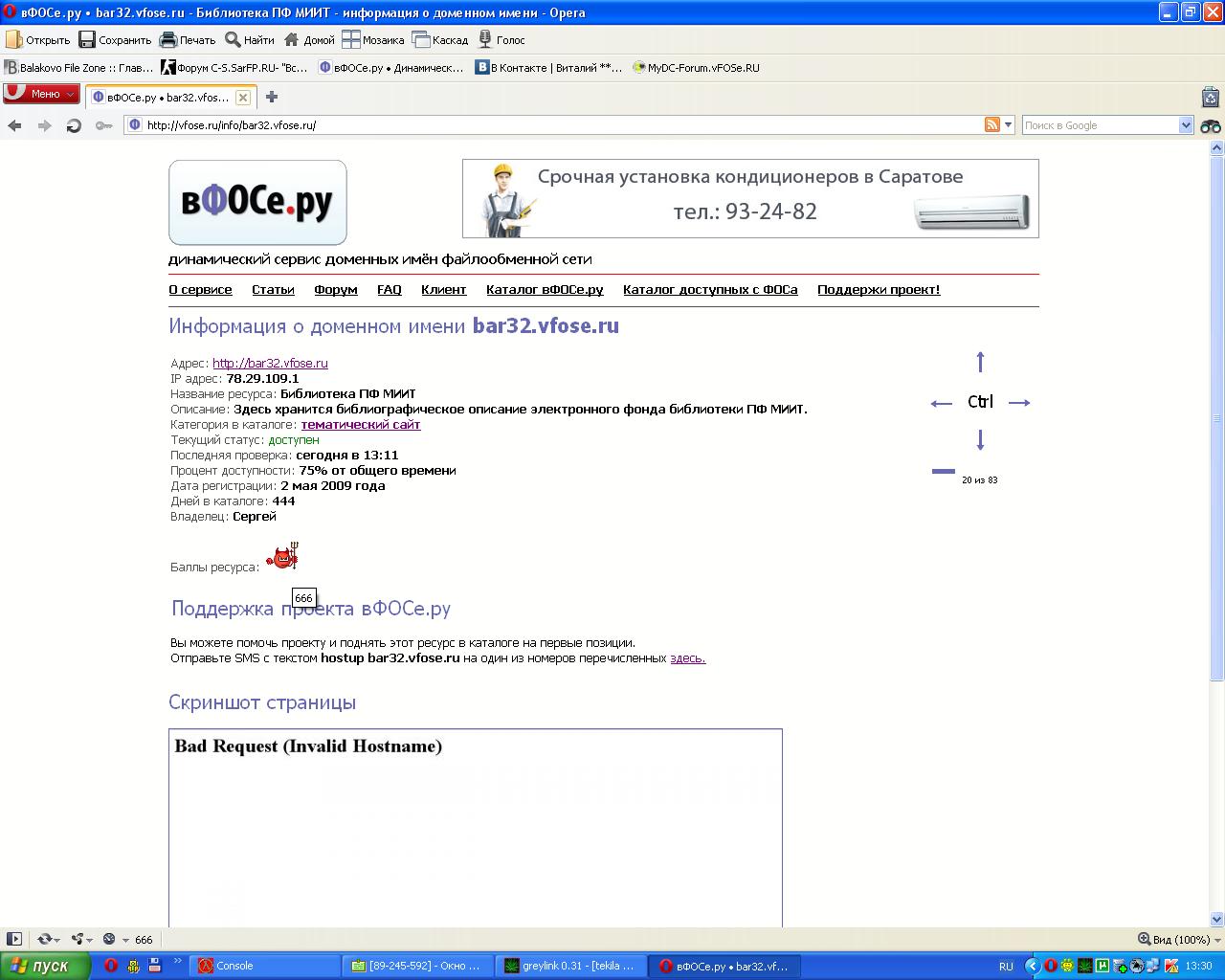The height and width of the screenshot is (980, 1225).
Task: Toggle Opera Turbo in status bar
Action: tap(109, 939)
